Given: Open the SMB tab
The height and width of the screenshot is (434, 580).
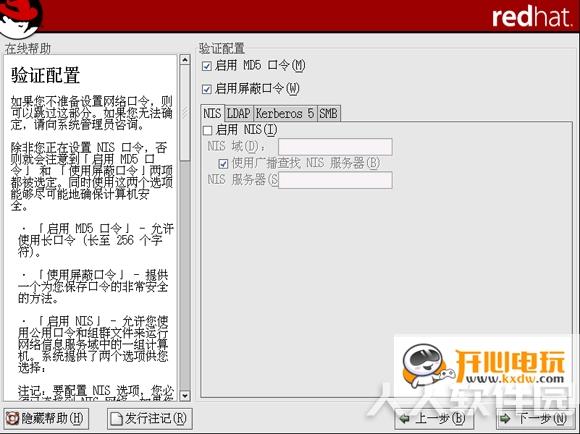Looking at the screenshot, I should 328,114.
